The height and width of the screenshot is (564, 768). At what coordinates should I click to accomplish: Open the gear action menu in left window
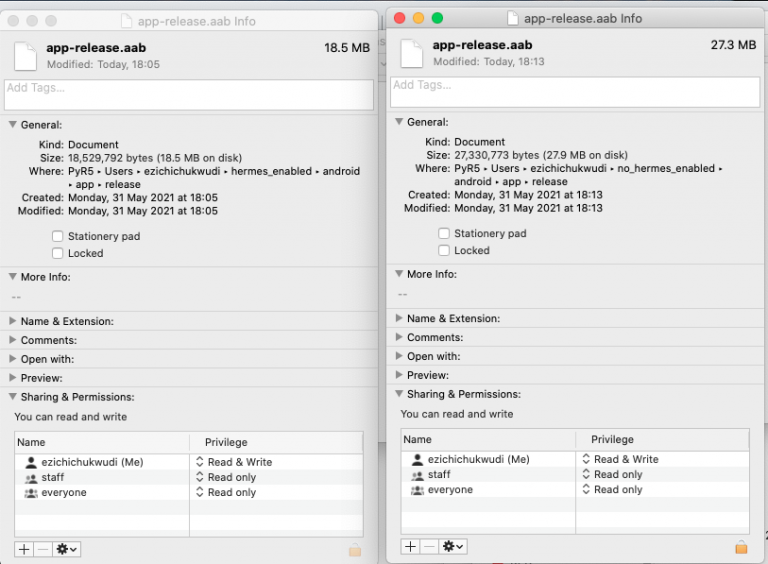click(66, 549)
